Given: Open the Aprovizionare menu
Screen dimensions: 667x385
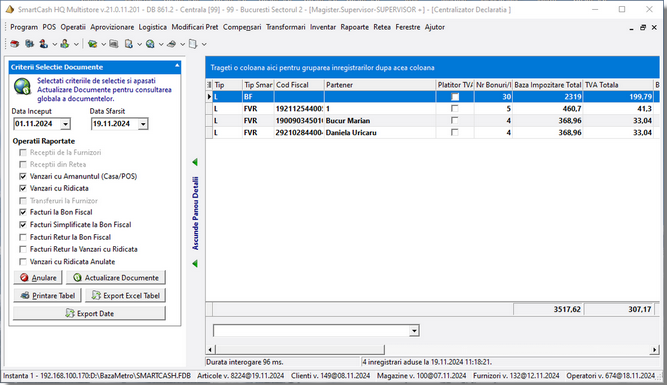Looking at the screenshot, I should (112, 27).
